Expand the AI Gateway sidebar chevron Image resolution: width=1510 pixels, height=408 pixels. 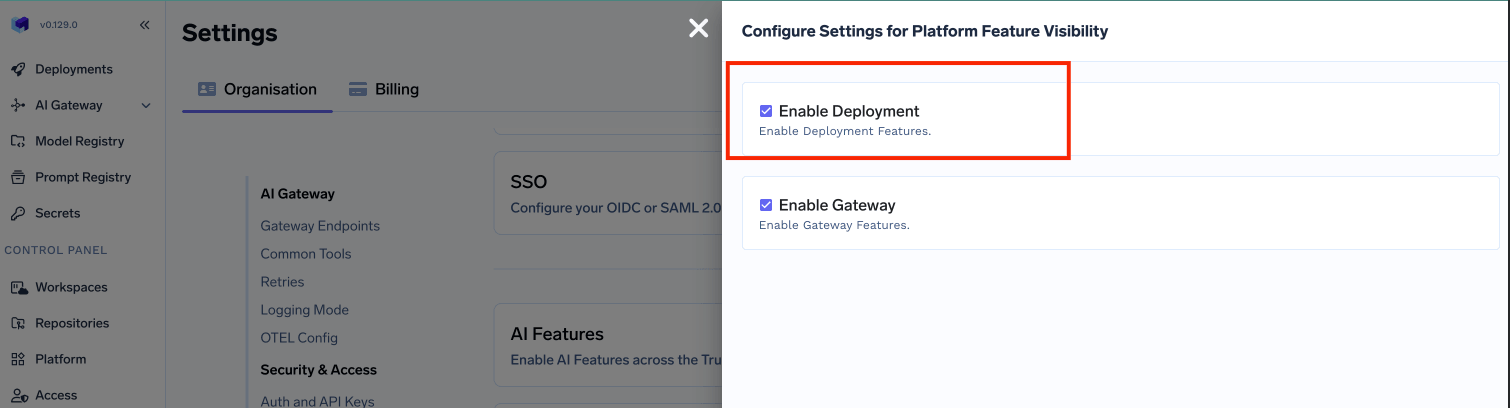[x=146, y=105]
